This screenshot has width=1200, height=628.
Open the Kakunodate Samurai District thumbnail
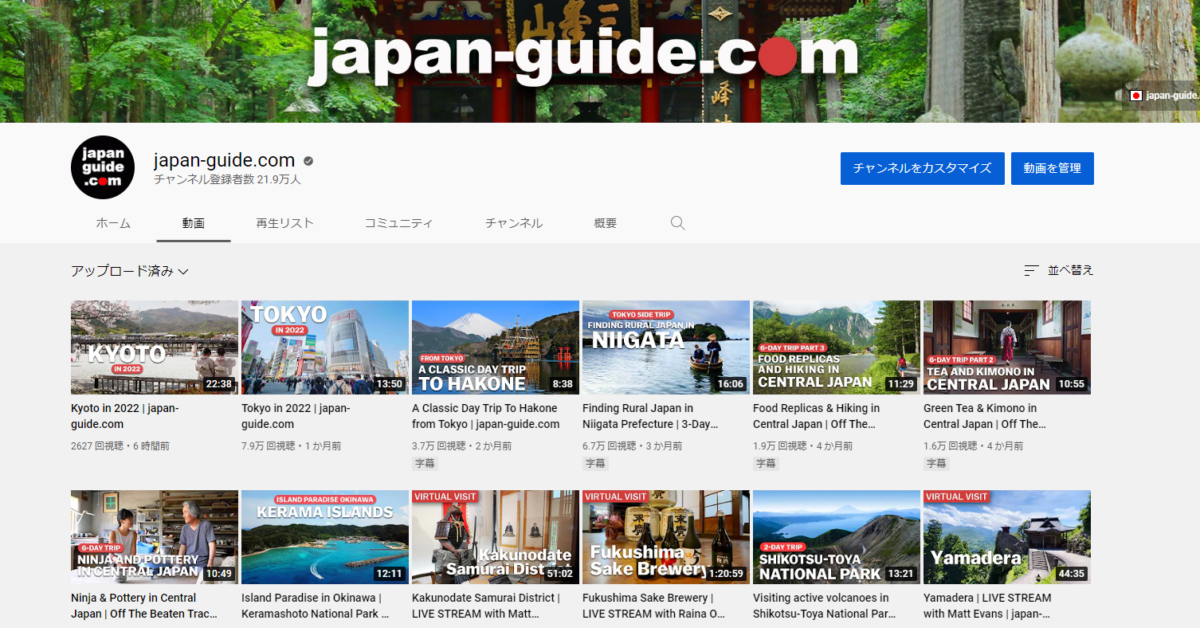tap(495, 537)
